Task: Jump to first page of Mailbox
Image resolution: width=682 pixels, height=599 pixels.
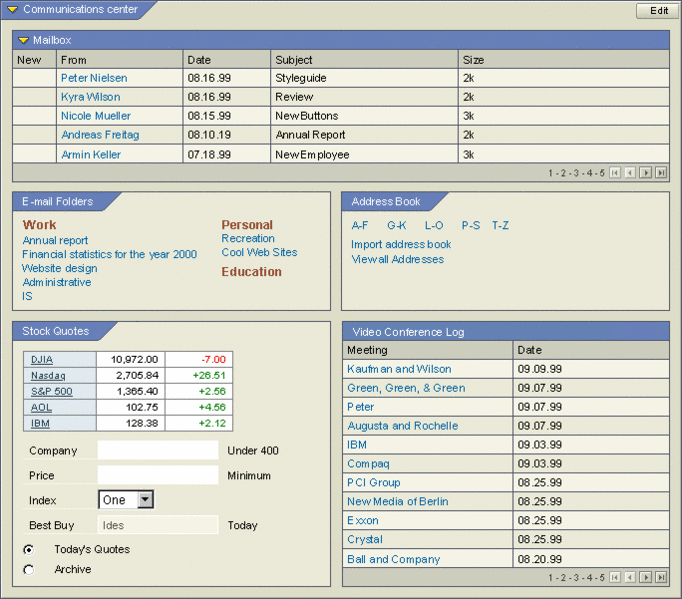Action: (615, 173)
